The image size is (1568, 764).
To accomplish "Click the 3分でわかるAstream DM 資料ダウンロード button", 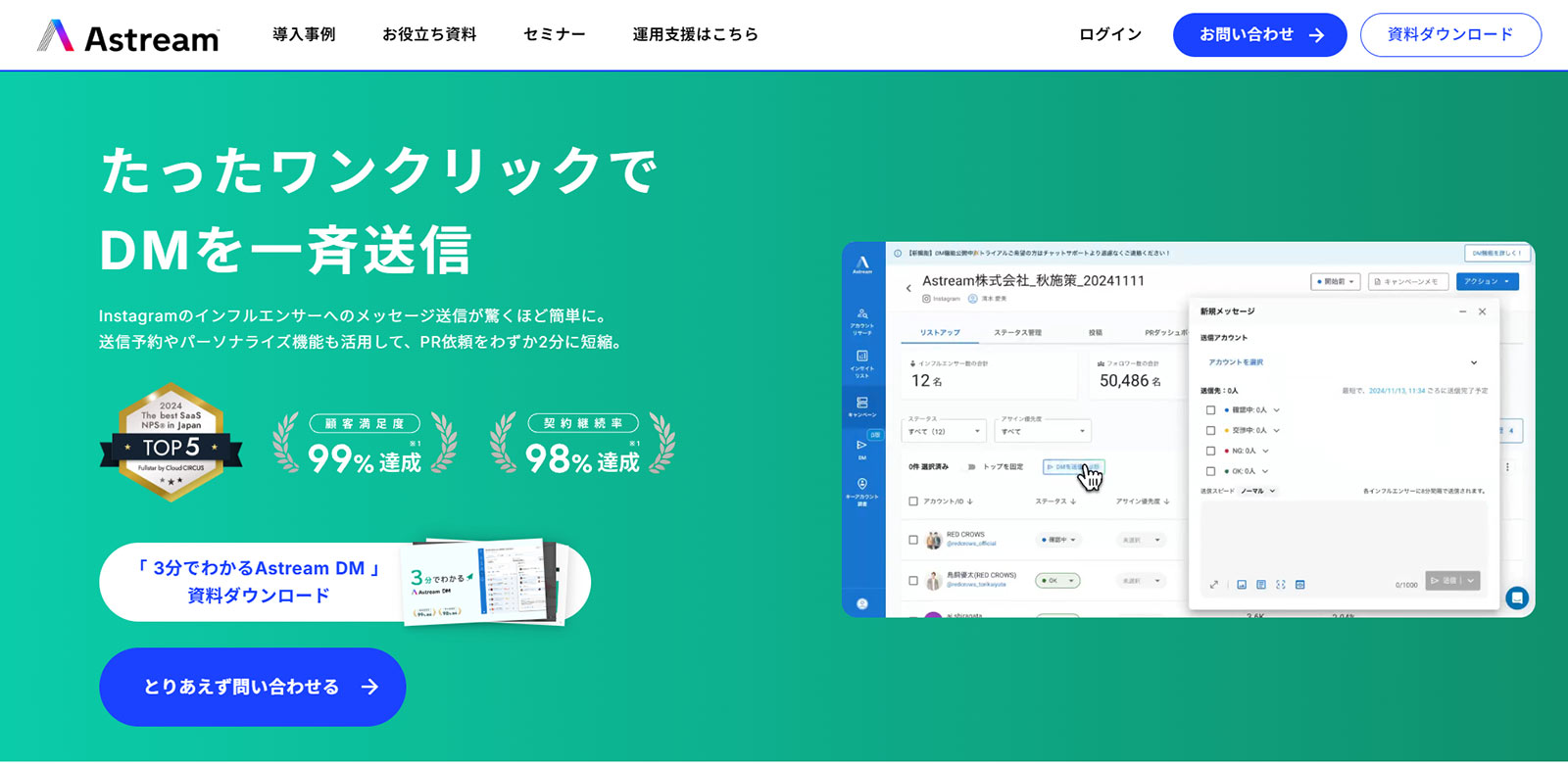I will (345, 582).
